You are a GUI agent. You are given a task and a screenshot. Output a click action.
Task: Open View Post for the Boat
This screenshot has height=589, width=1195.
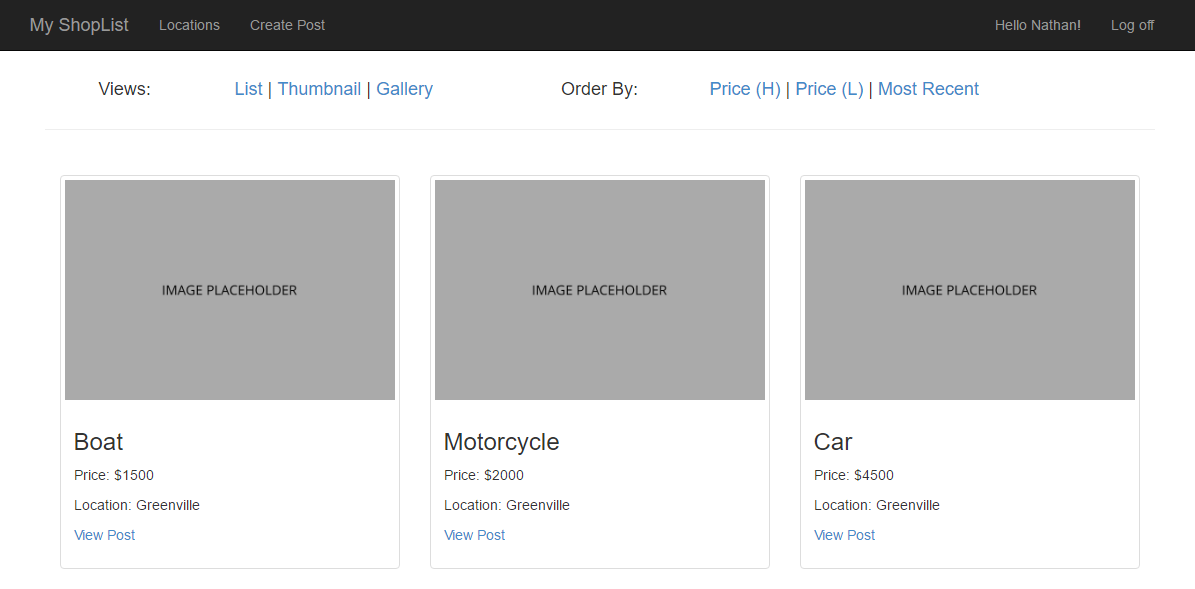coord(104,535)
